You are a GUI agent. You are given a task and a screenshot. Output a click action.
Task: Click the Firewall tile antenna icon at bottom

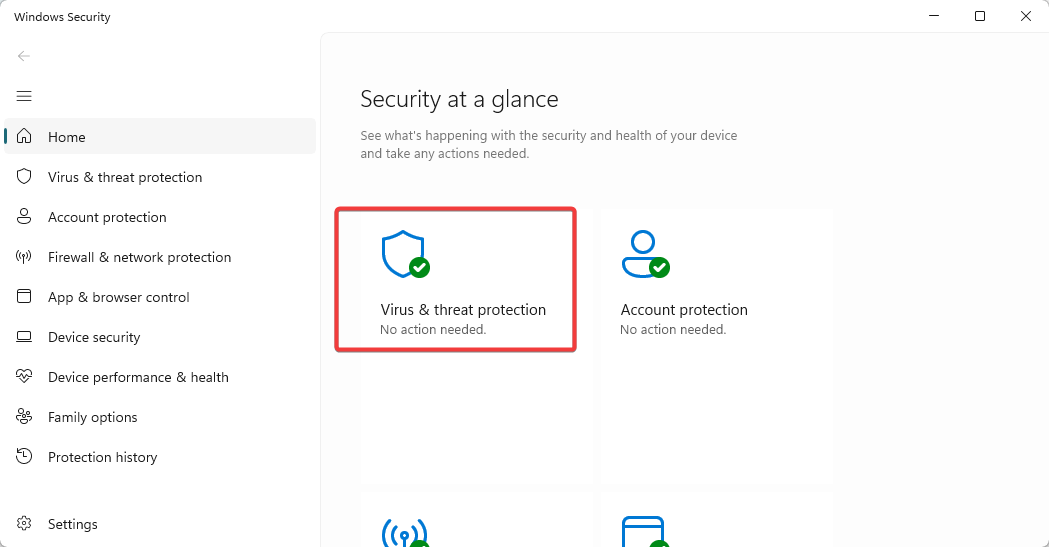[405, 532]
